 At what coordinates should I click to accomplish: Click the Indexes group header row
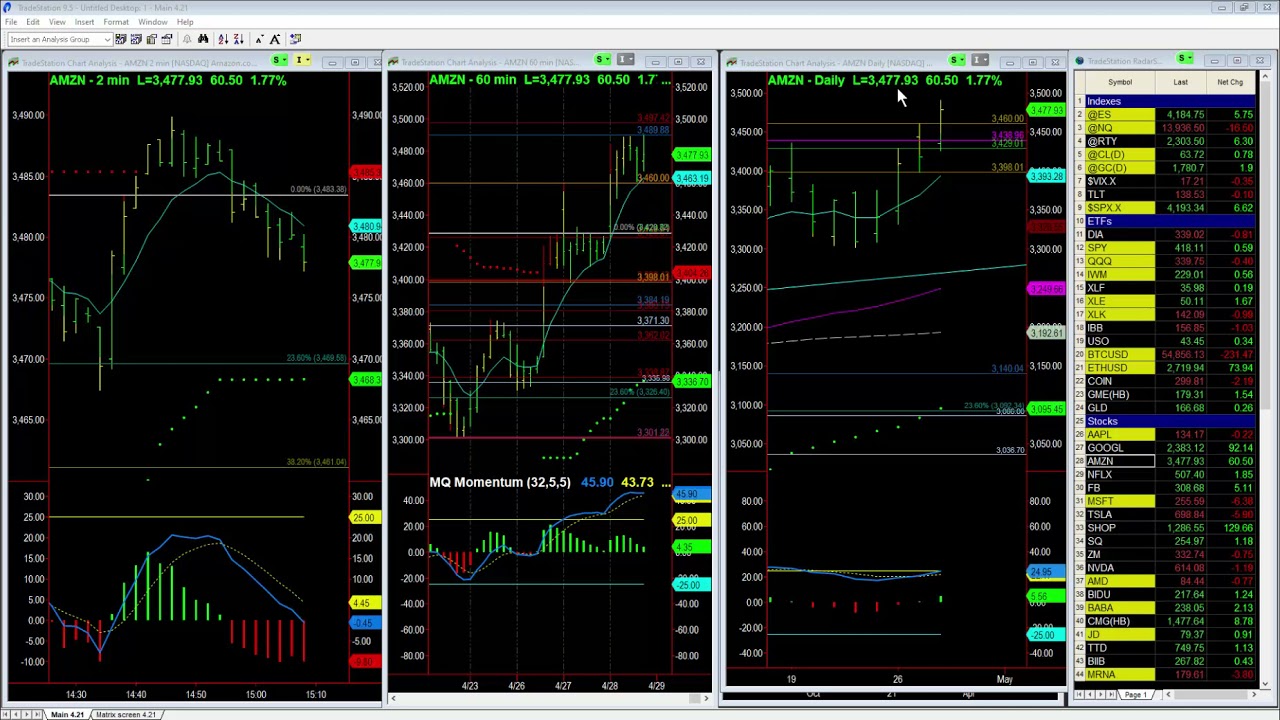[1166, 101]
